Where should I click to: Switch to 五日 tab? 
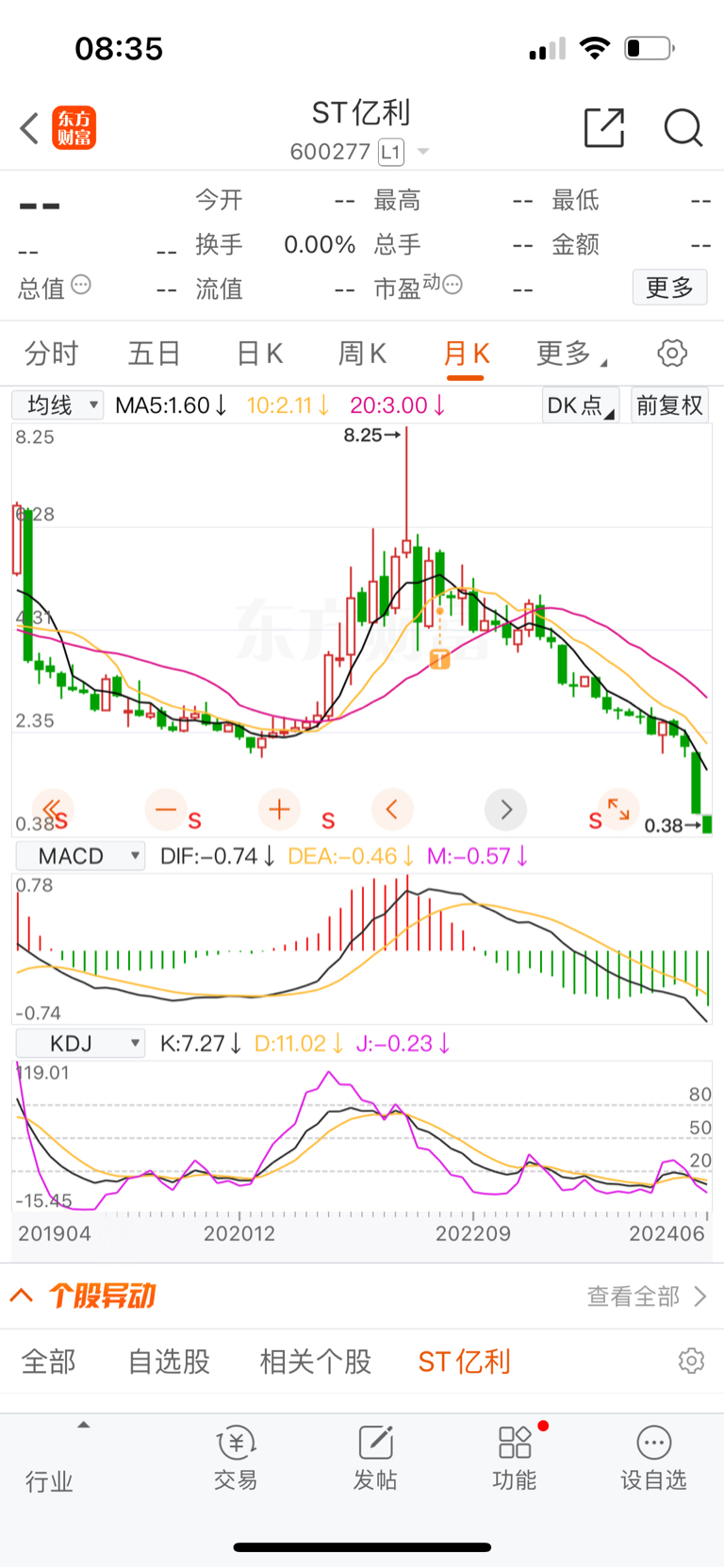click(155, 354)
